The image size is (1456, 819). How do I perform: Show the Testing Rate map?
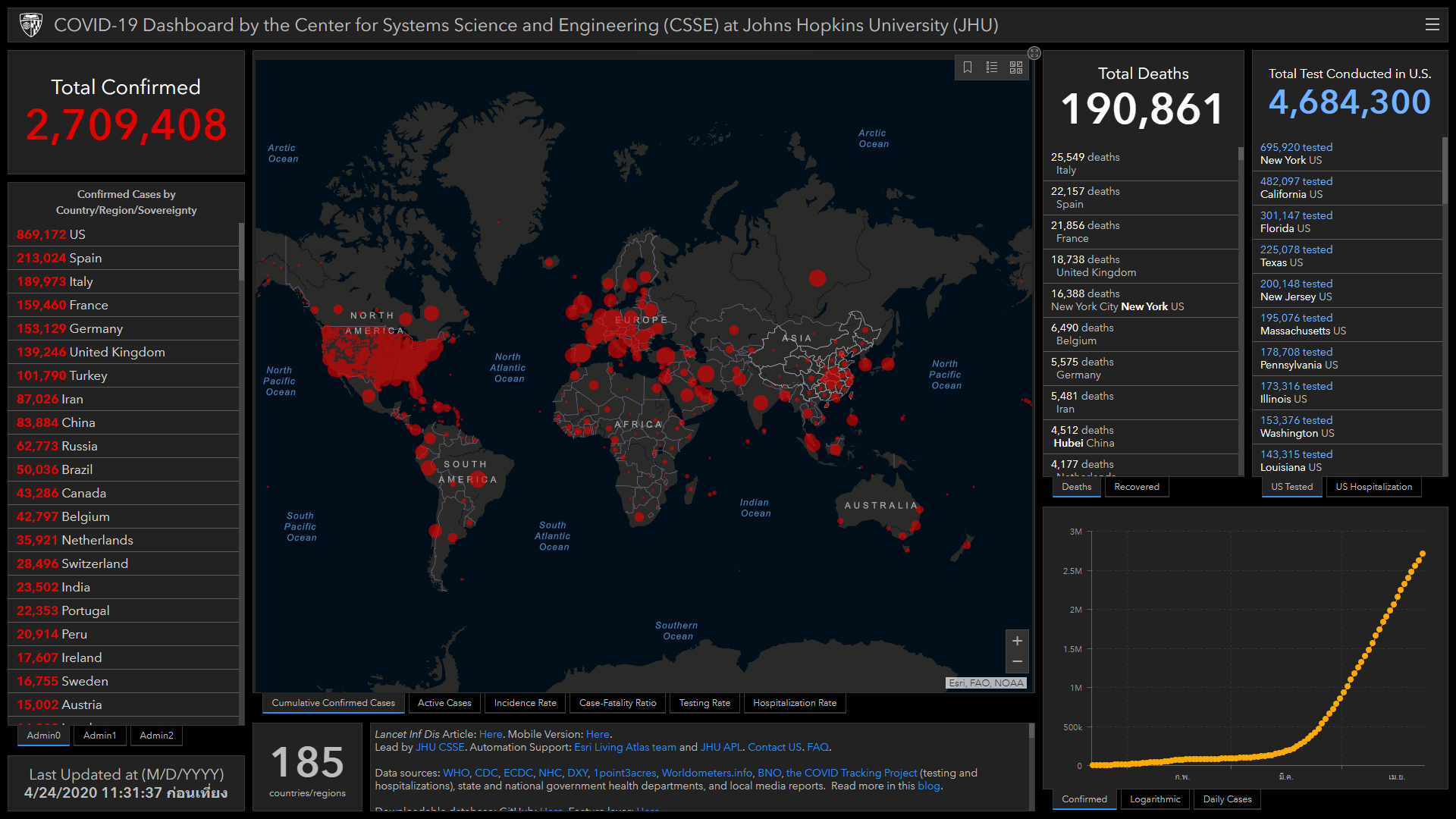[704, 703]
